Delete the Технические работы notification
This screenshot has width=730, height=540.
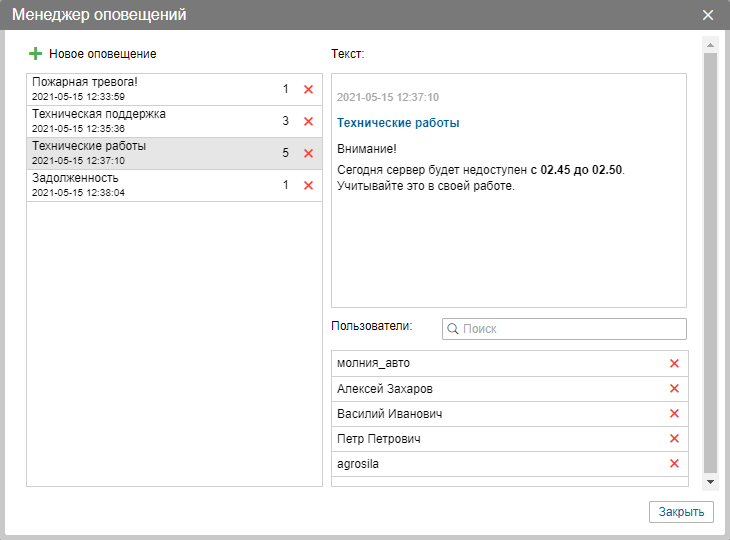[x=308, y=153]
